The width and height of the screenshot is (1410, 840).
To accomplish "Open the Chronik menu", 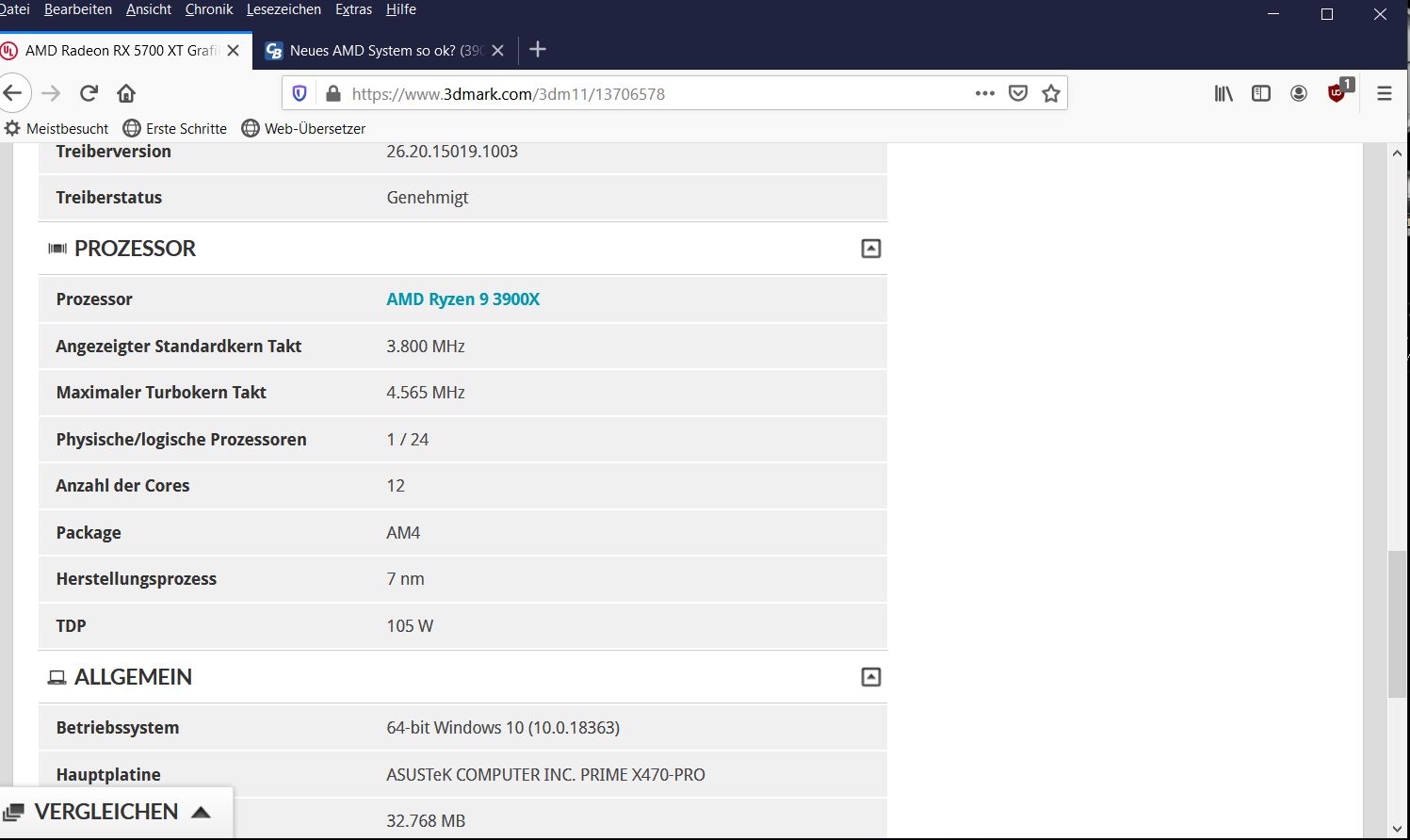I will pos(209,9).
